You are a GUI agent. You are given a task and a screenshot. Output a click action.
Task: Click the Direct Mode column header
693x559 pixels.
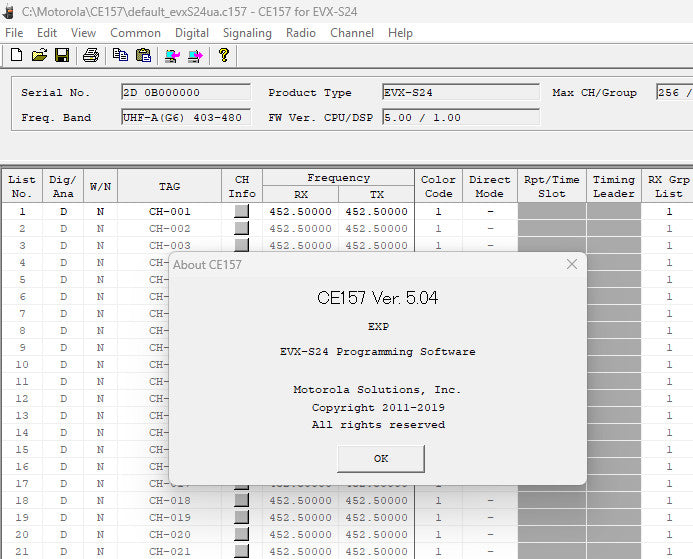[490, 186]
